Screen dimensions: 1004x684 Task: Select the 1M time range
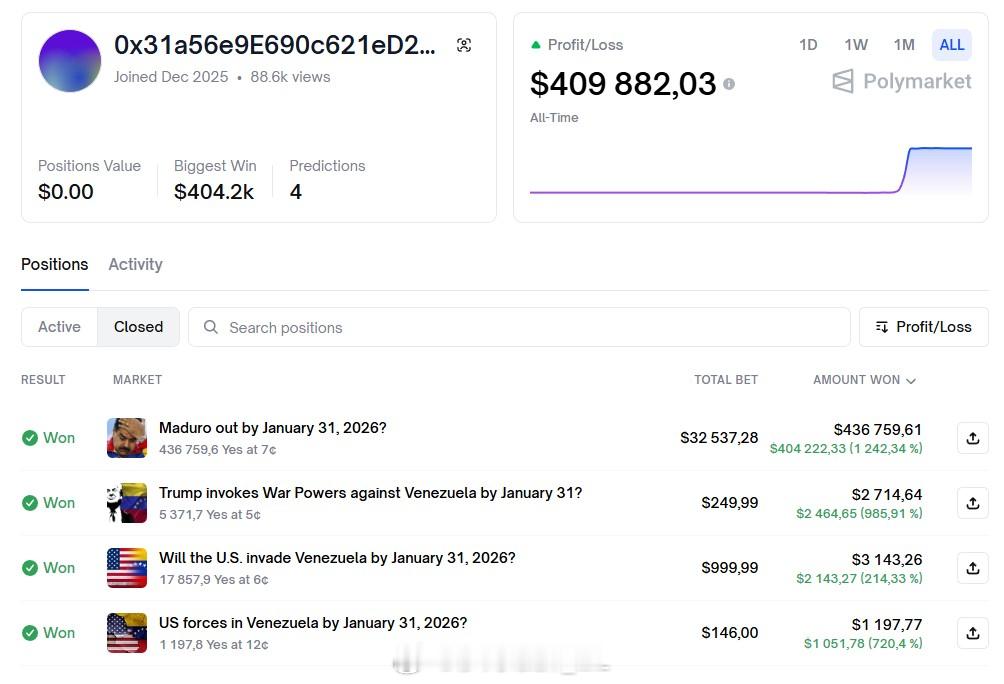tap(904, 45)
